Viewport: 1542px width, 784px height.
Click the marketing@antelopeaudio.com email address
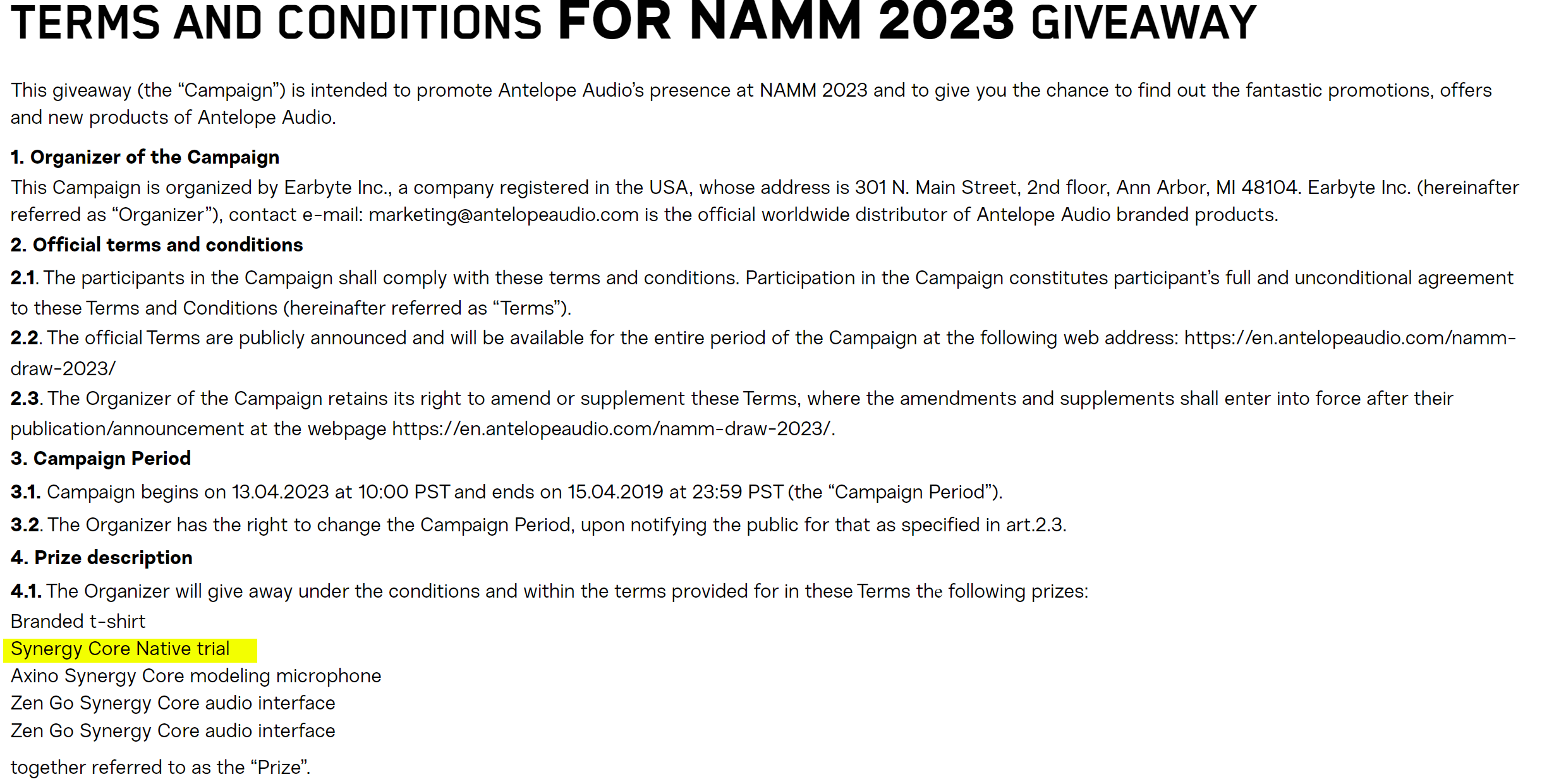503,215
